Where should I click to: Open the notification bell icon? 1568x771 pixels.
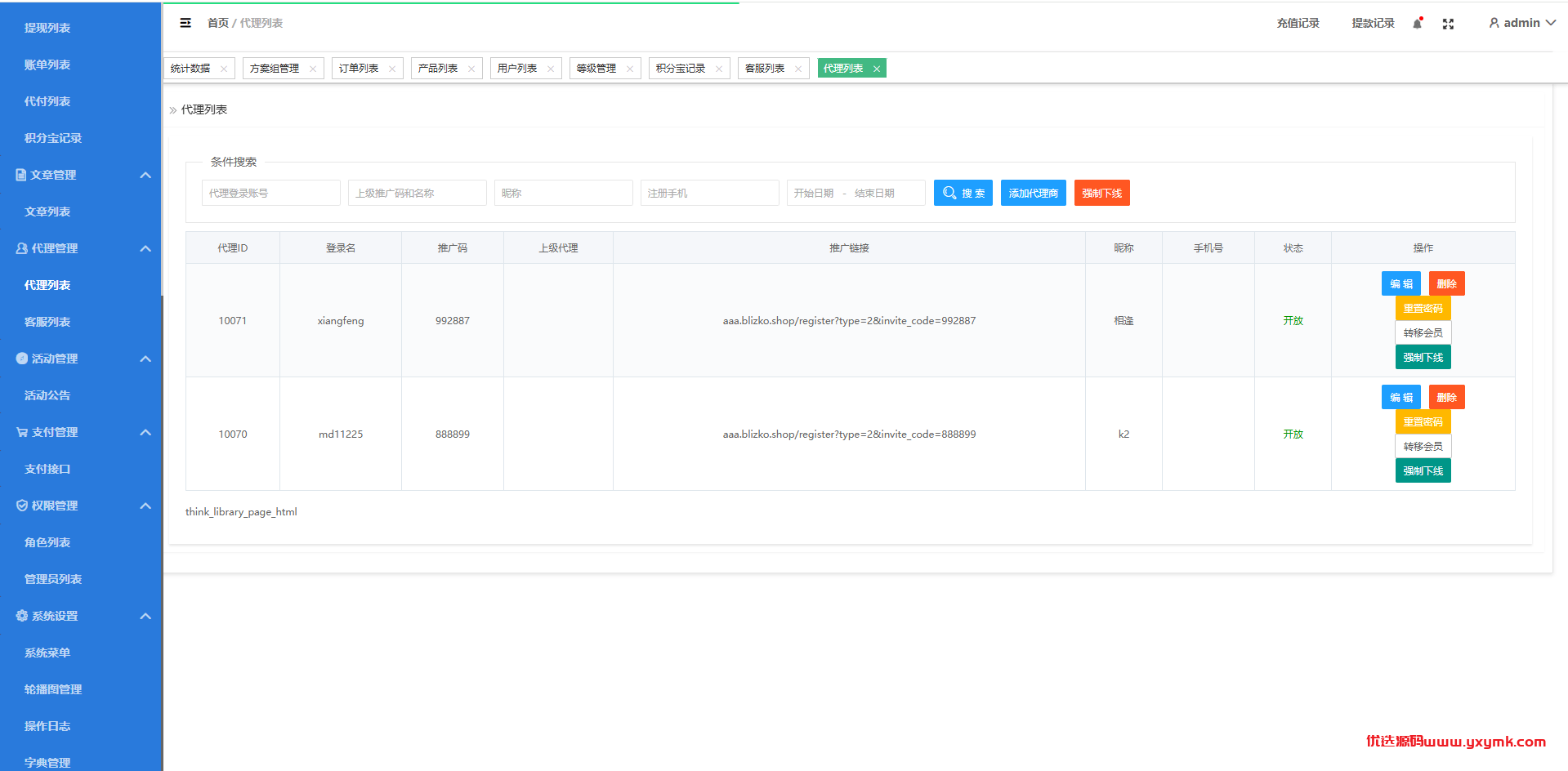[x=1418, y=24]
